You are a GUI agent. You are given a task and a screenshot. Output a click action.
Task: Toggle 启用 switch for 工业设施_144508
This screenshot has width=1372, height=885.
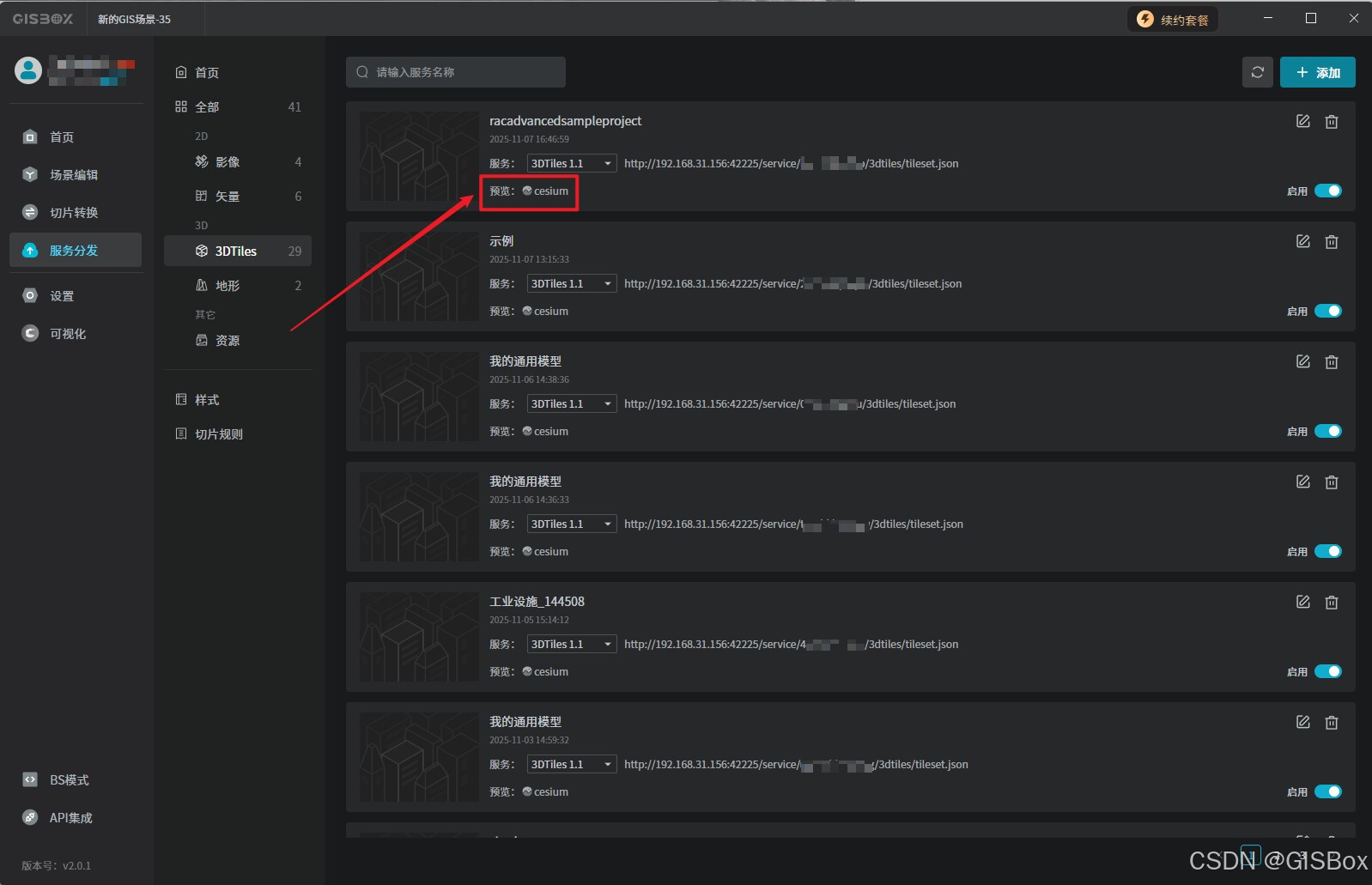(x=1328, y=671)
